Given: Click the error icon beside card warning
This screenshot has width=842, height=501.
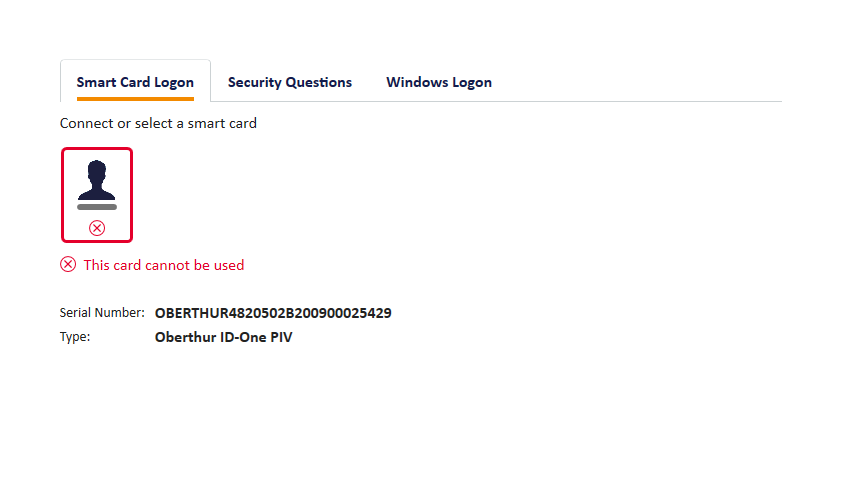Looking at the screenshot, I should 68,265.
